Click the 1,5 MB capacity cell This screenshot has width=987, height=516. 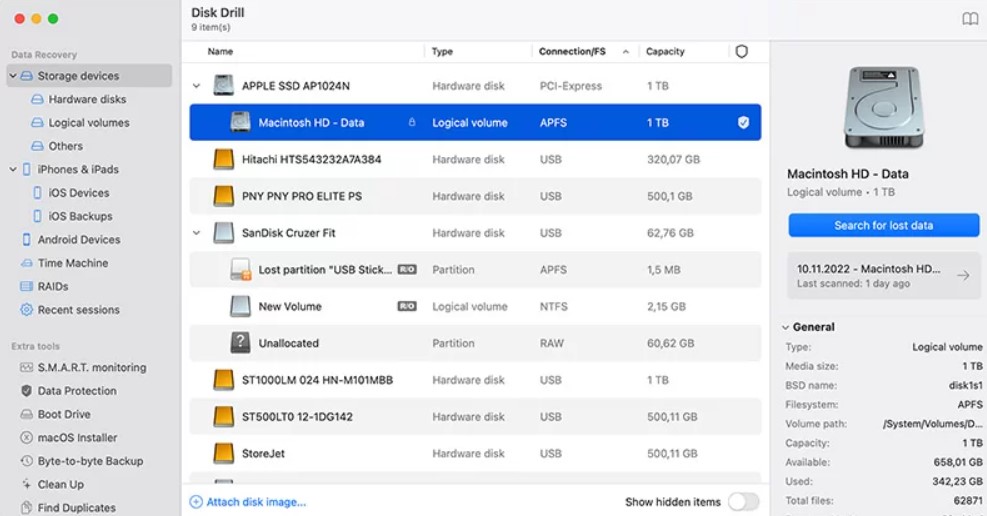tap(663, 269)
